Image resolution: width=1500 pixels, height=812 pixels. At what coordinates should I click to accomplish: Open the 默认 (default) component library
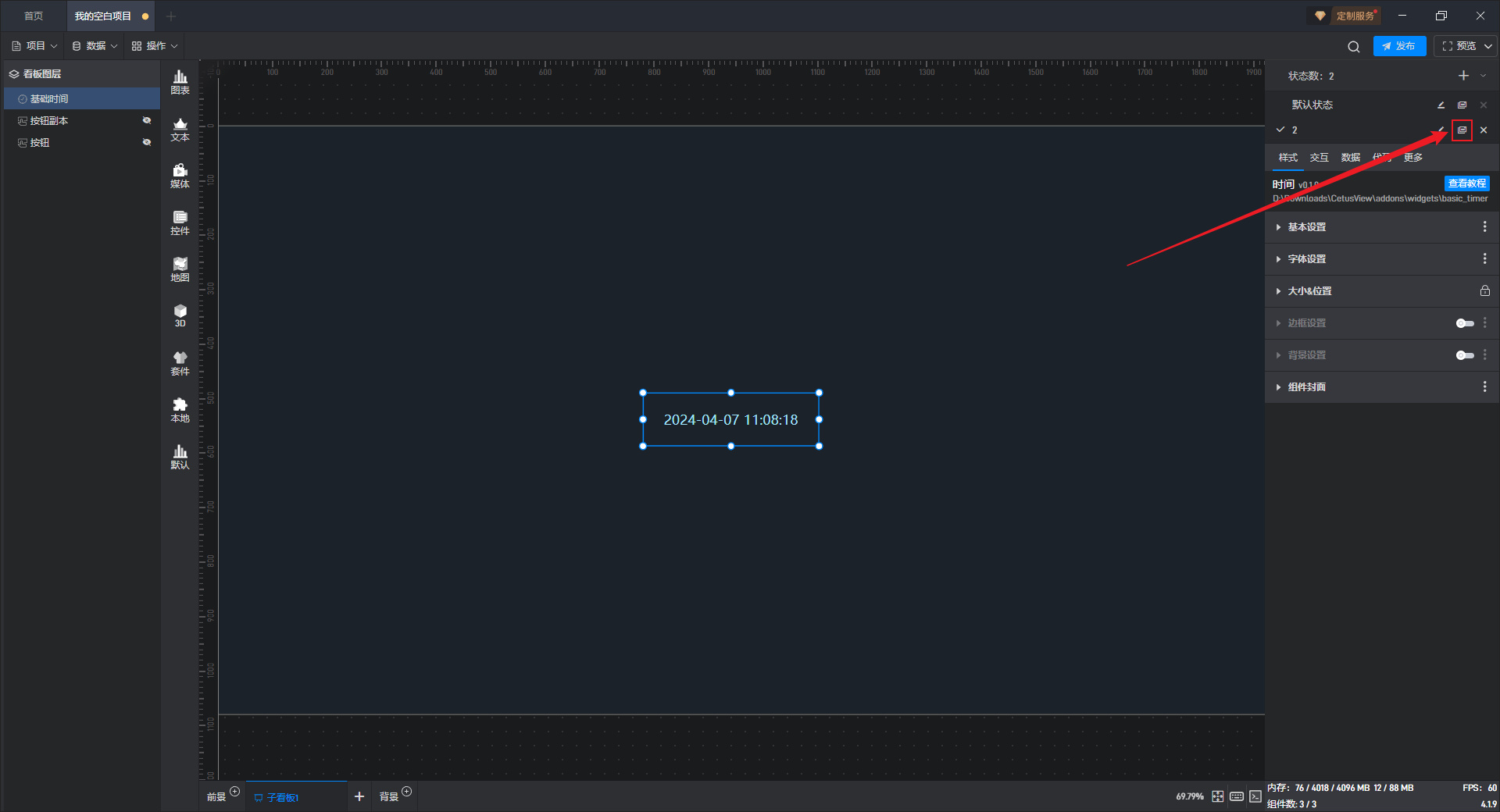pos(180,457)
